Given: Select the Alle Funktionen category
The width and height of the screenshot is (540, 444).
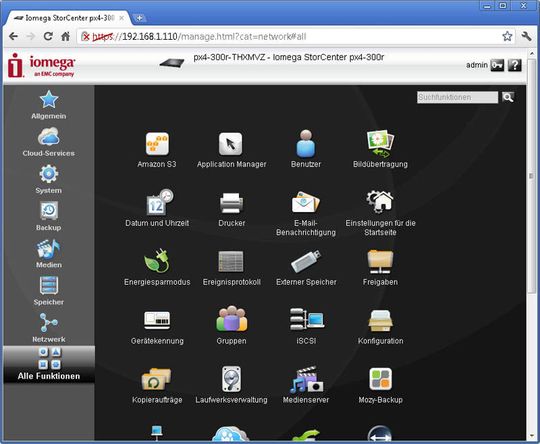Looking at the screenshot, I should coord(49,364).
